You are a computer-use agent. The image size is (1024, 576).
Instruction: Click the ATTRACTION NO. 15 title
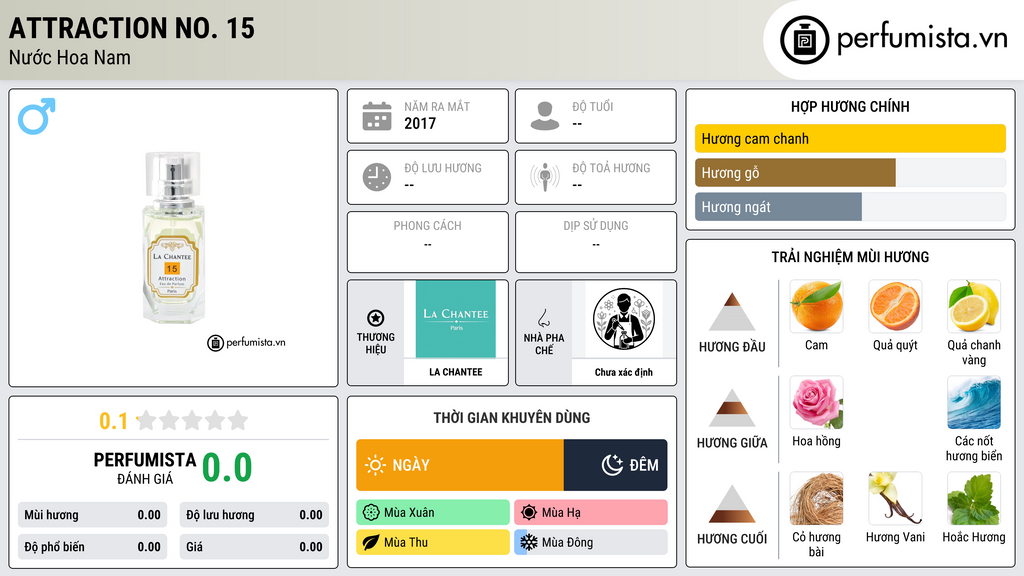[132, 28]
